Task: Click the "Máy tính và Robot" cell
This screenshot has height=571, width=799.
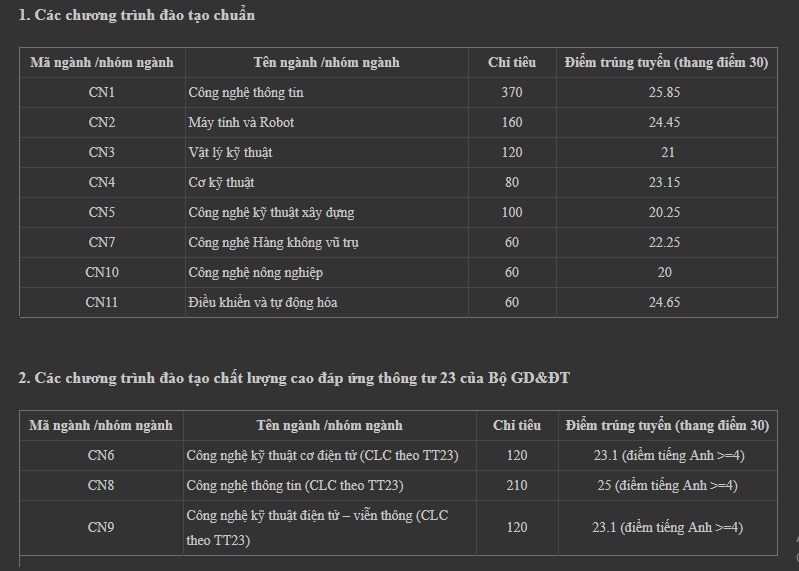Action: [x=241, y=123]
